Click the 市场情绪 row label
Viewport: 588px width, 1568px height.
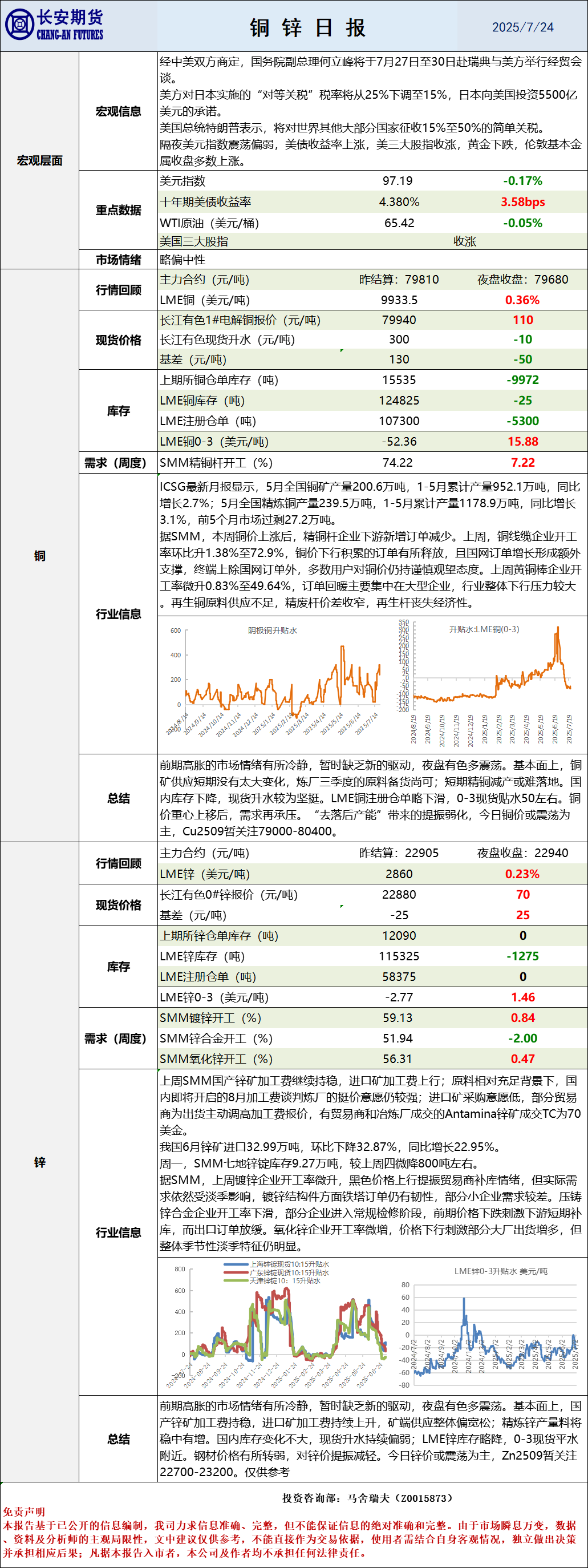(118, 260)
